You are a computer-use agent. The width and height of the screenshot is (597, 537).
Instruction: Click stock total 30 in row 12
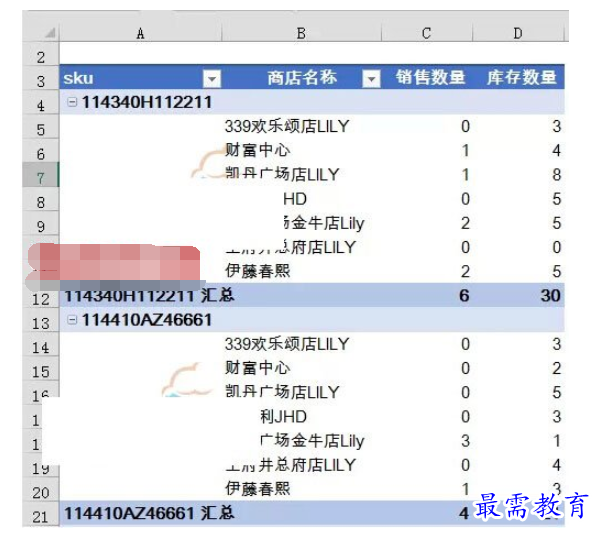[x=551, y=296]
